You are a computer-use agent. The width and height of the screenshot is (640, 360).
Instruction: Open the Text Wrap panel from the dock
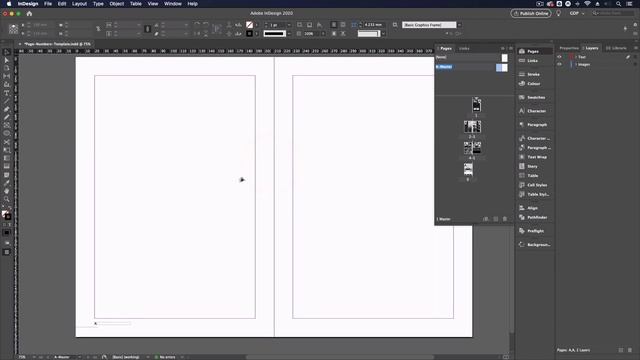(533, 157)
